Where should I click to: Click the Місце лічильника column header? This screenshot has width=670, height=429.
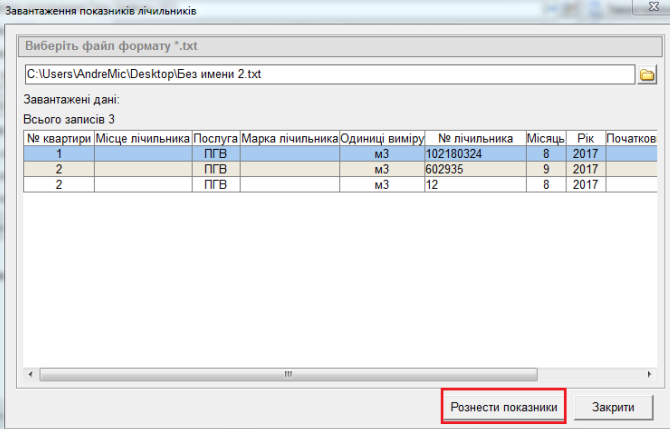[142, 138]
